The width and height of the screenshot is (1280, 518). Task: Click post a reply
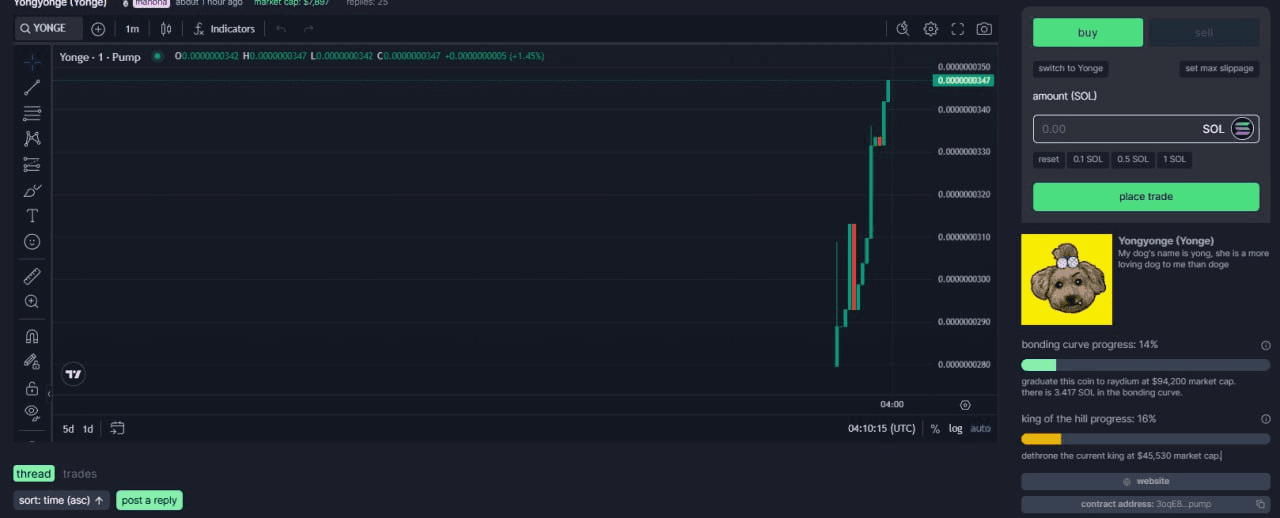tap(150, 500)
